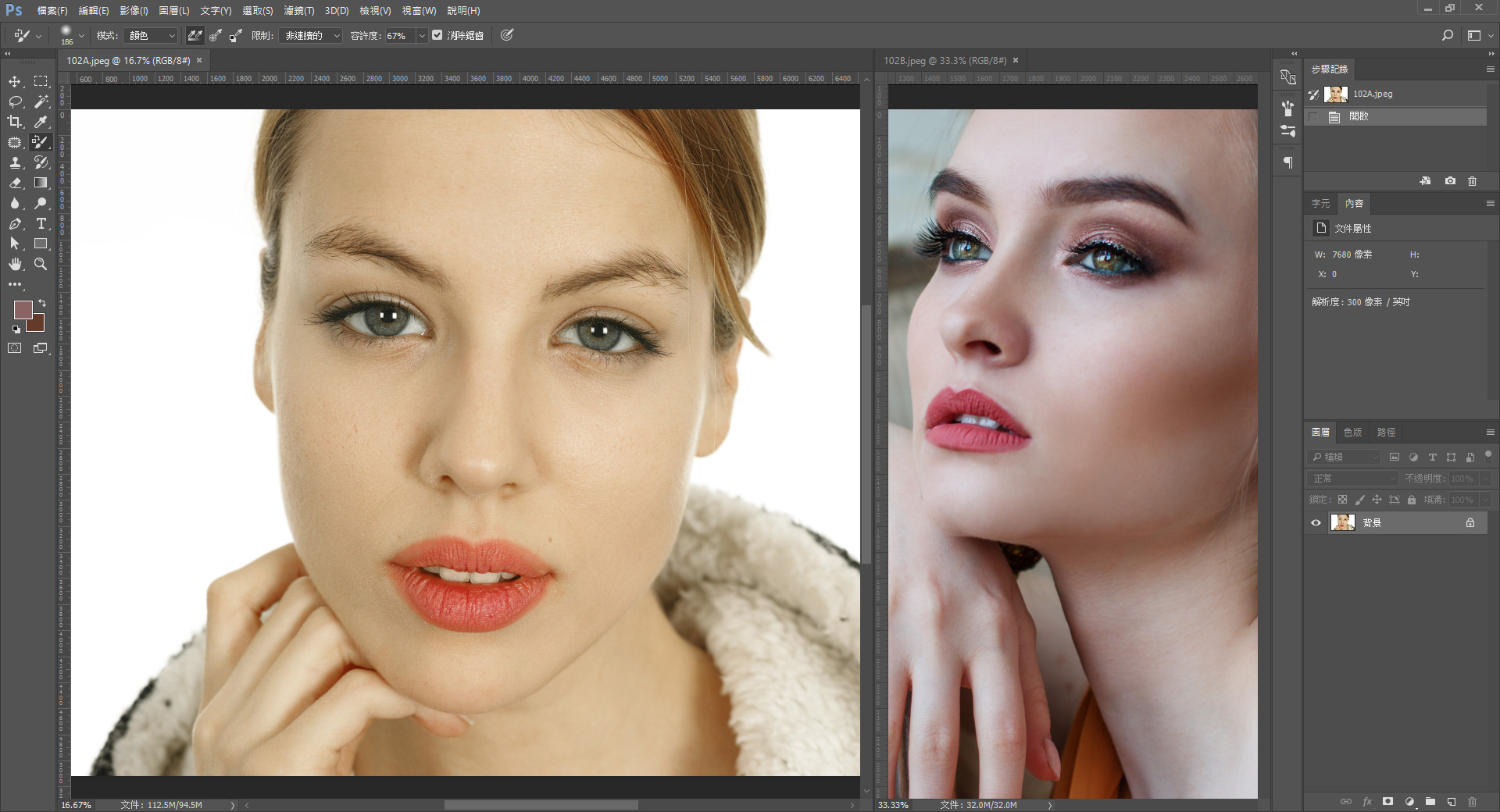Open the Edit Toolbar ellipsis
The image size is (1500, 812).
tap(15, 284)
